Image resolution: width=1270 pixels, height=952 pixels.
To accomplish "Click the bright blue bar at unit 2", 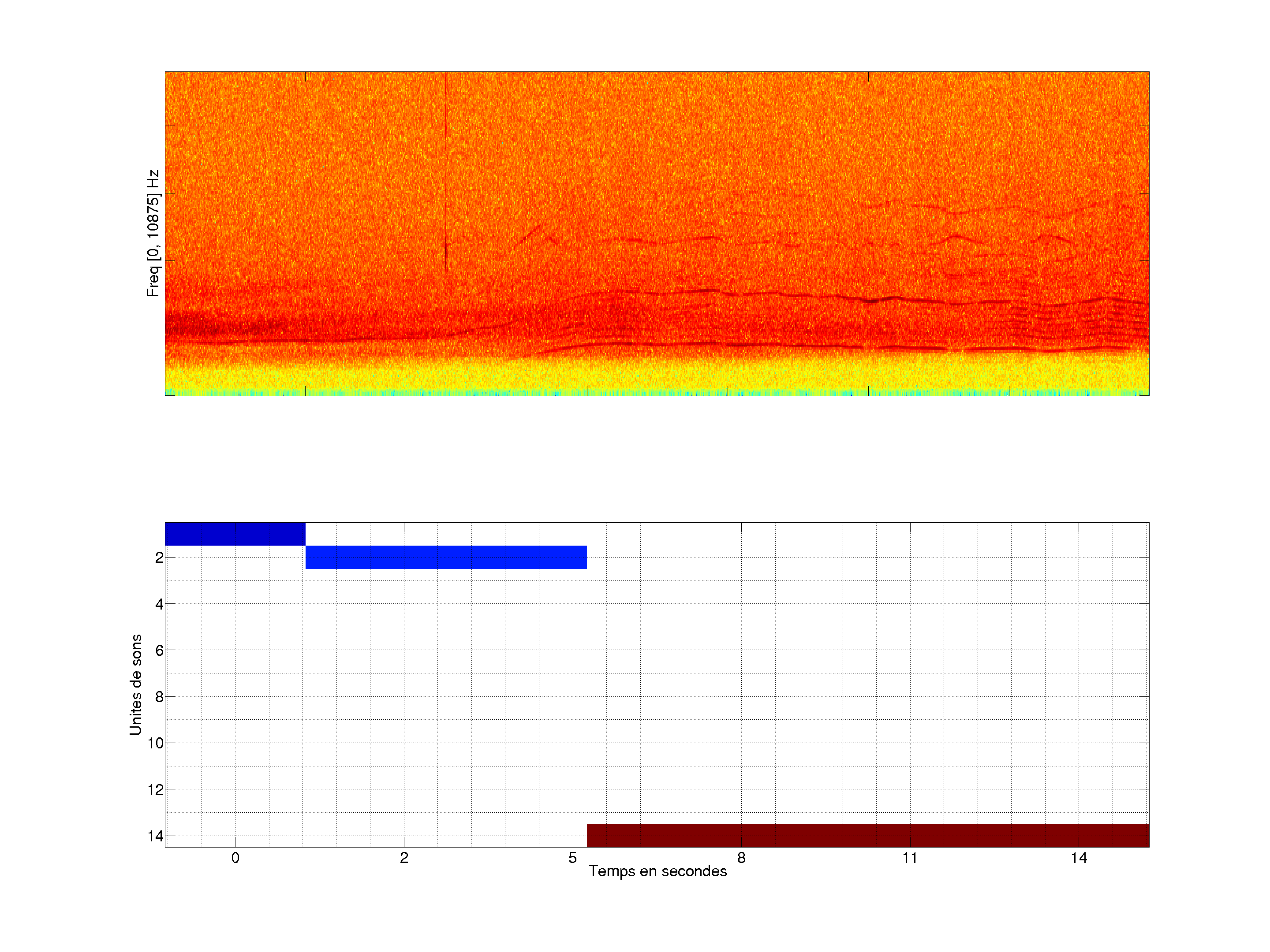I will tap(445, 557).
